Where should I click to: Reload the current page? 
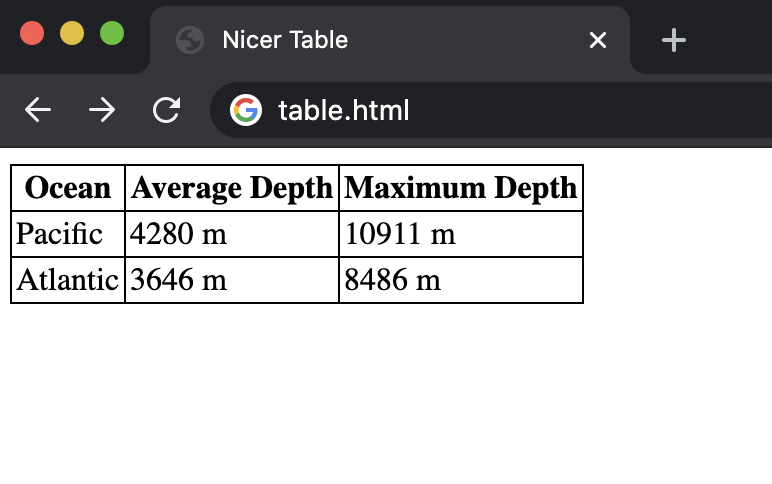[x=165, y=110]
